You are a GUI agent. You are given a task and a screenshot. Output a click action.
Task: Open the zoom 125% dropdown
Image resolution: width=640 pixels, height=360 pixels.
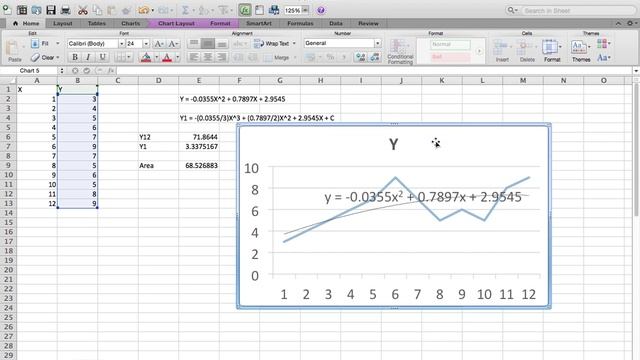(305, 10)
